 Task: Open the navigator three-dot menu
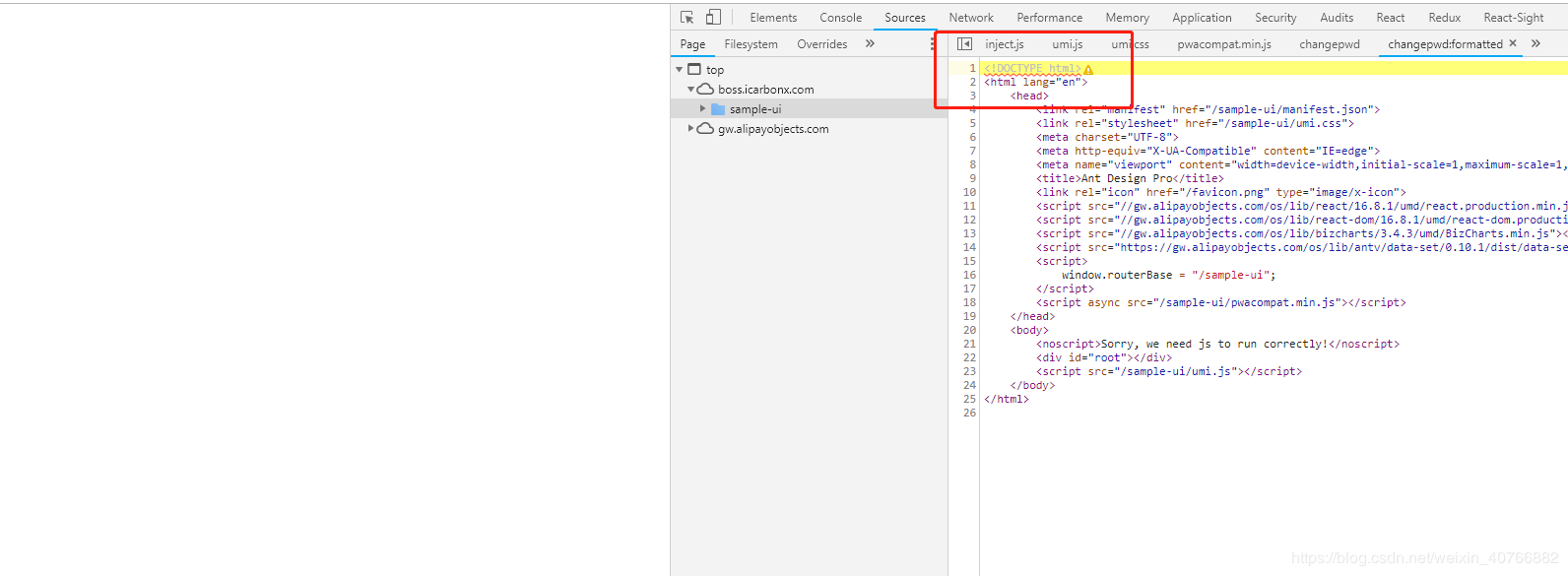click(933, 44)
